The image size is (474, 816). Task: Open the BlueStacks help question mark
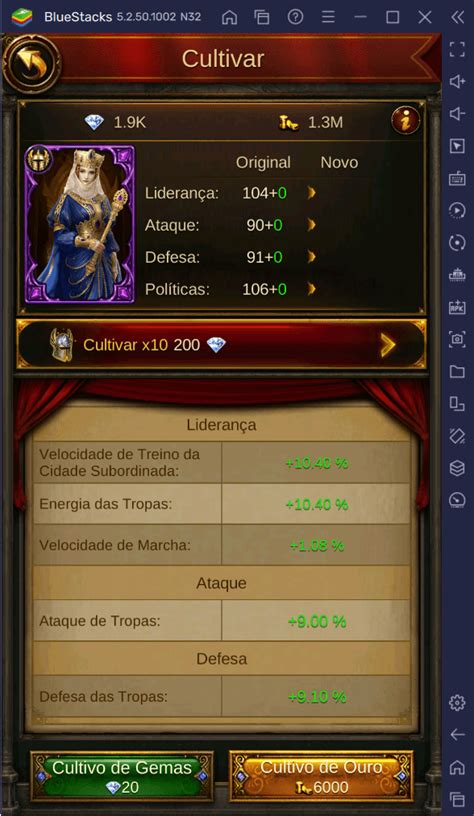pyautogui.click(x=295, y=17)
